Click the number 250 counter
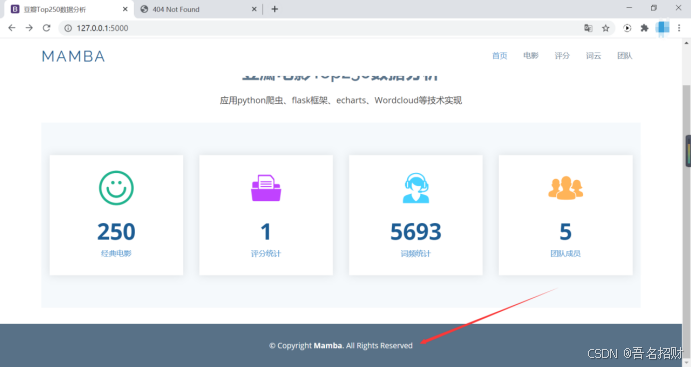 (116, 232)
